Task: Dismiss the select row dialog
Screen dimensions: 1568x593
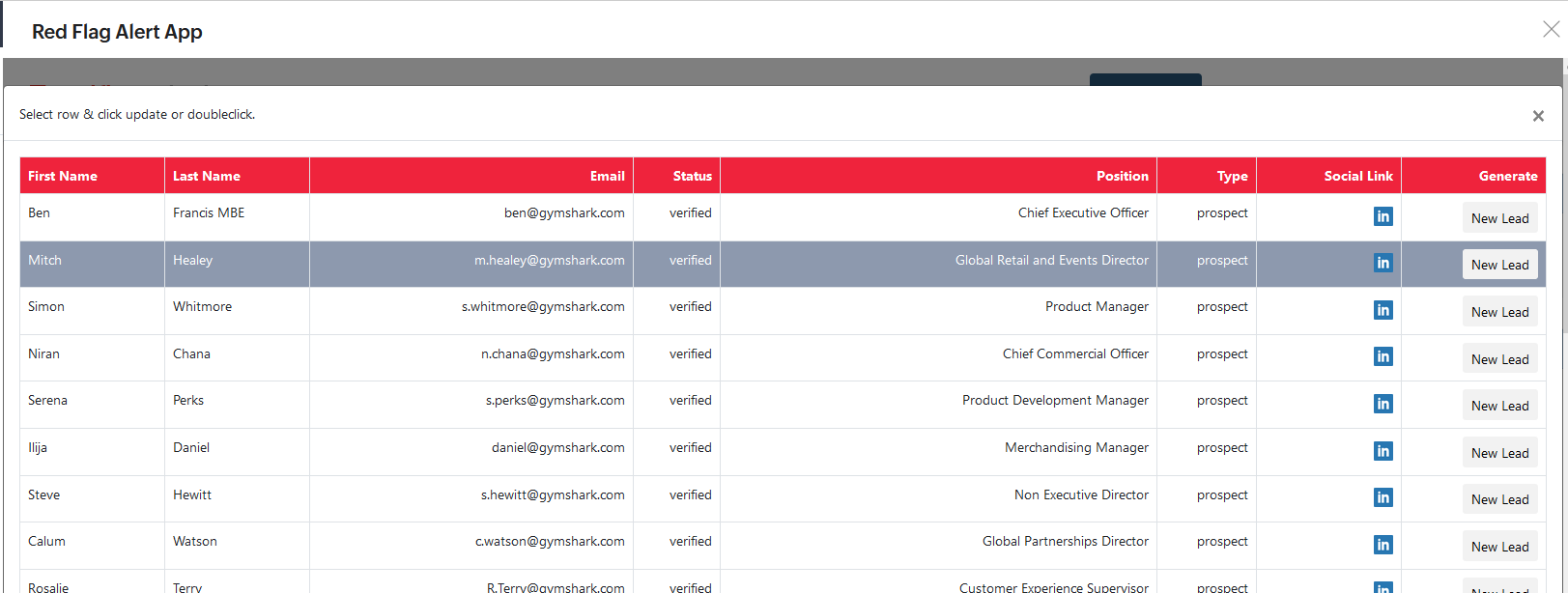Action: (1538, 116)
